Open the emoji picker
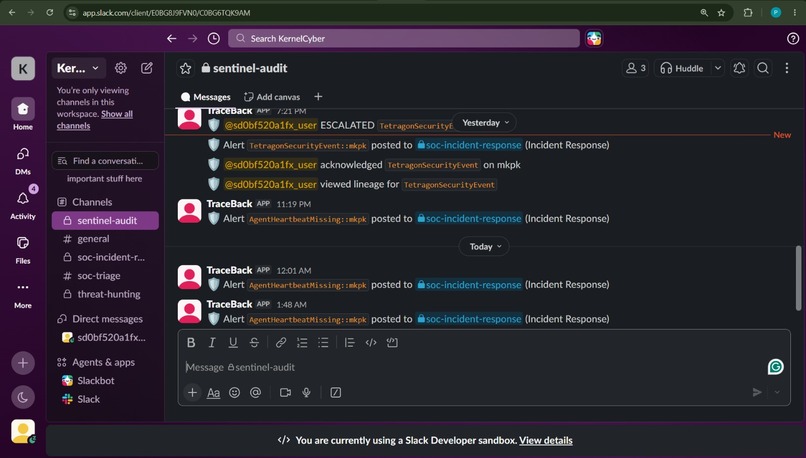The height and width of the screenshot is (458, 806). (234, 393)
